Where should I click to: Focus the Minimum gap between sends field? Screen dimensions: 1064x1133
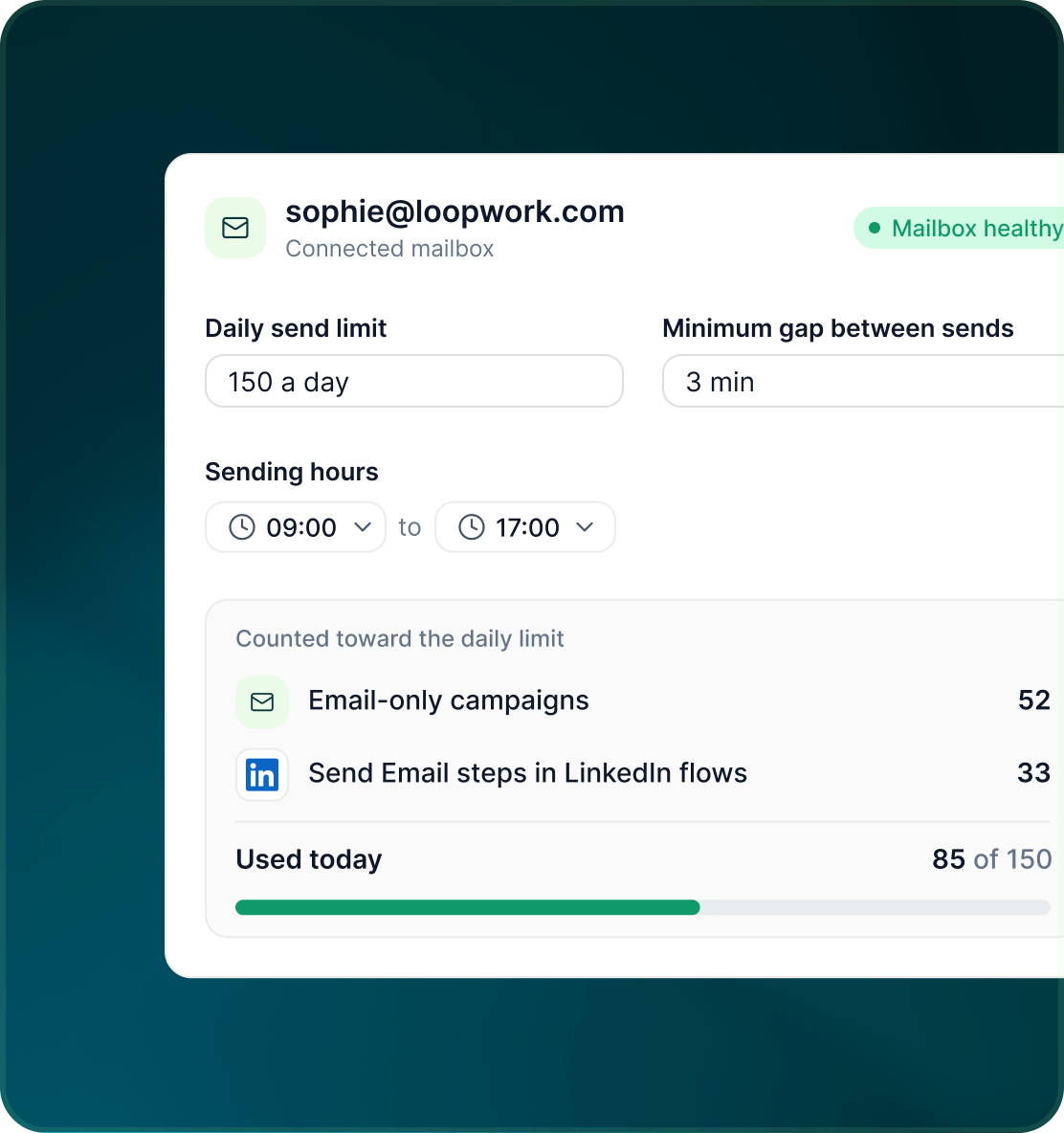tap(863, 381)
